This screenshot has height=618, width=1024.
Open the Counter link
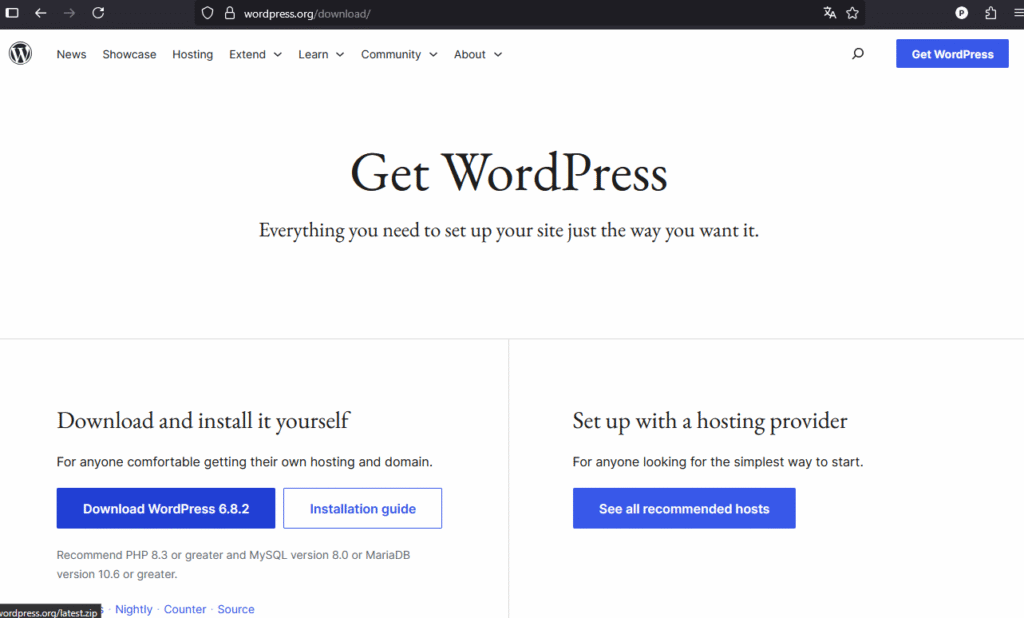(185, 609)
